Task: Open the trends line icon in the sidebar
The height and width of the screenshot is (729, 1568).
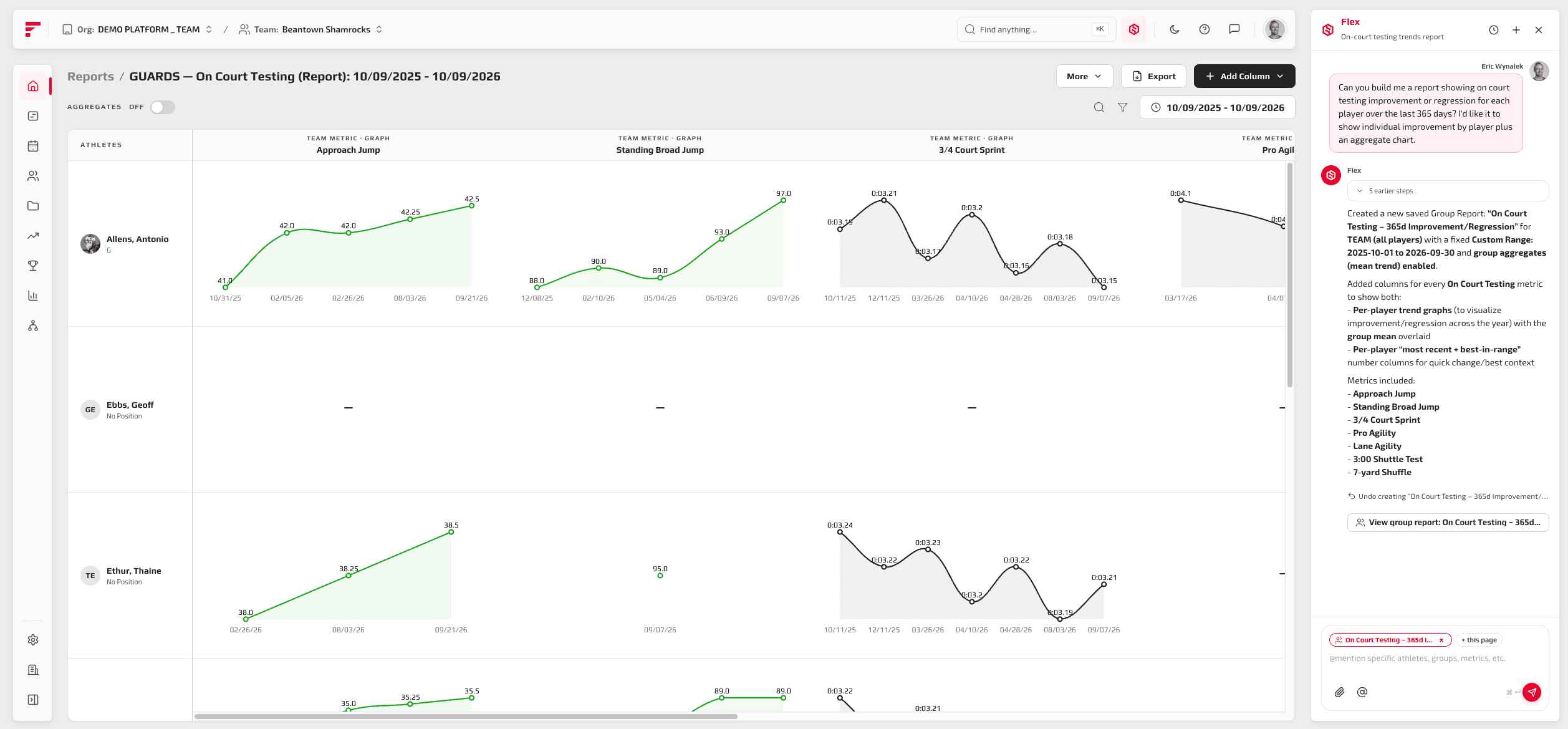Action: click(x=33, y=236)
